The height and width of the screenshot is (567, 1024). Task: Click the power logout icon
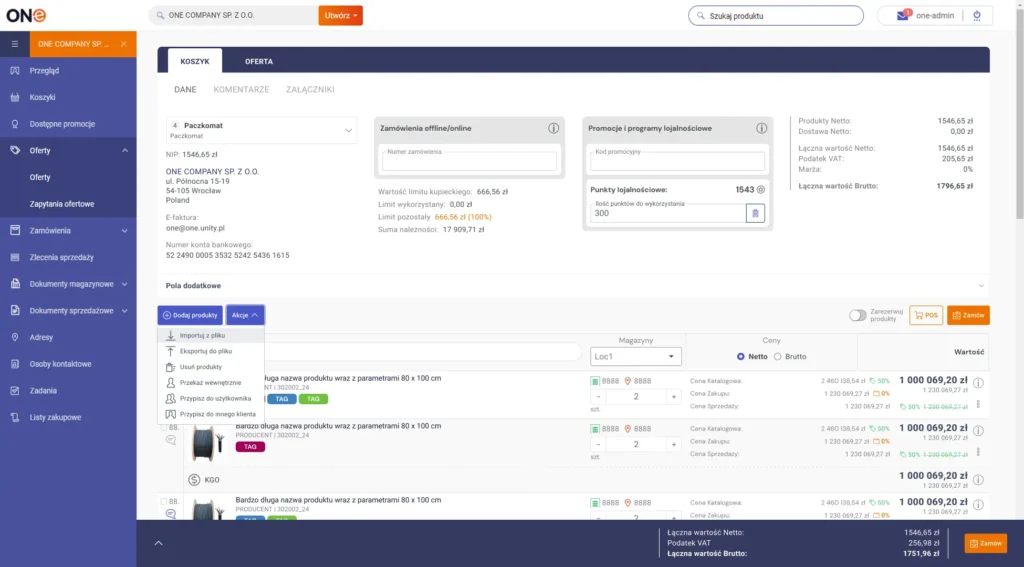pyautogui.click(x=976, y=15)
